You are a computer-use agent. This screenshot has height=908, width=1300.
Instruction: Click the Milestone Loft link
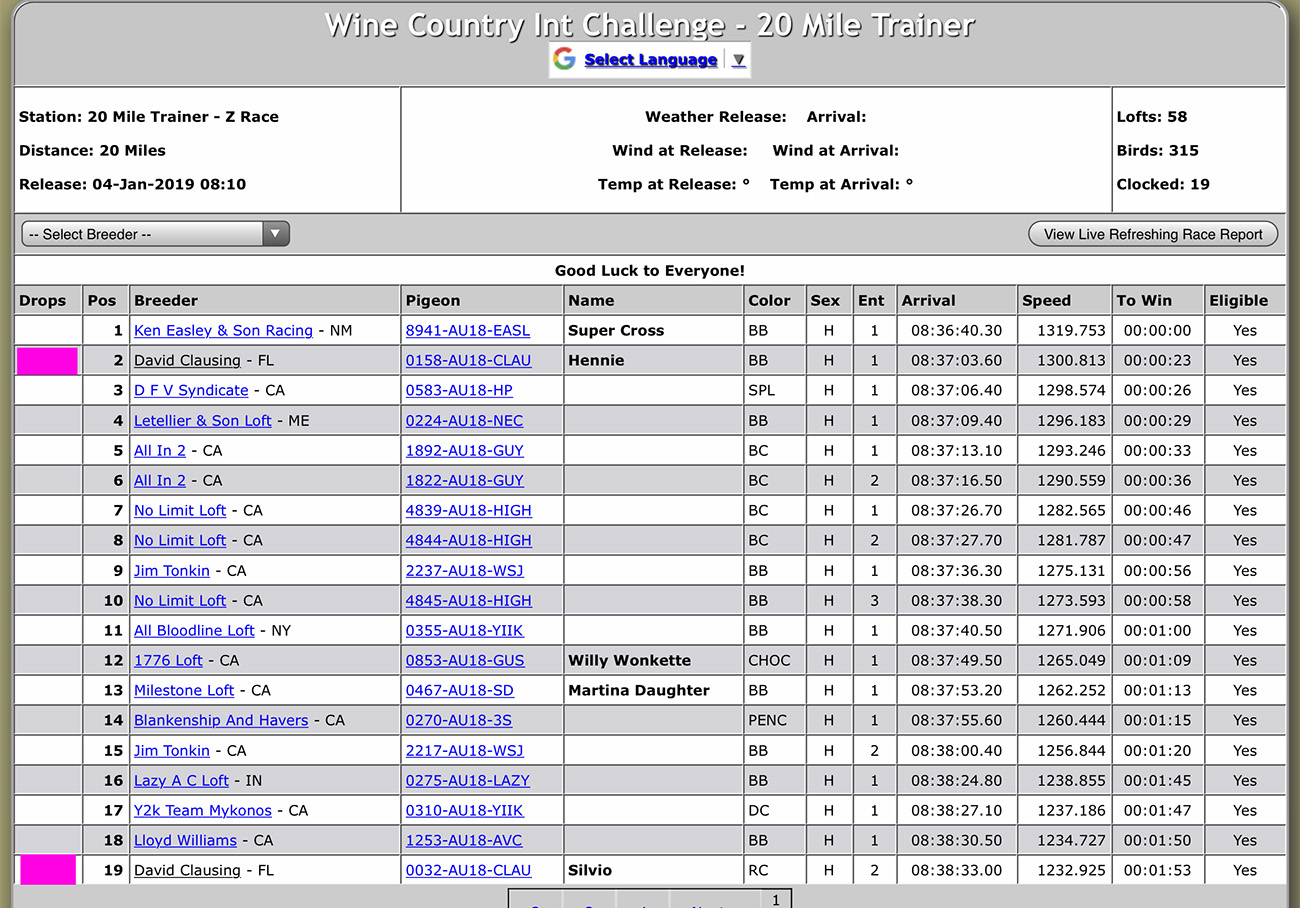point(184,691)
